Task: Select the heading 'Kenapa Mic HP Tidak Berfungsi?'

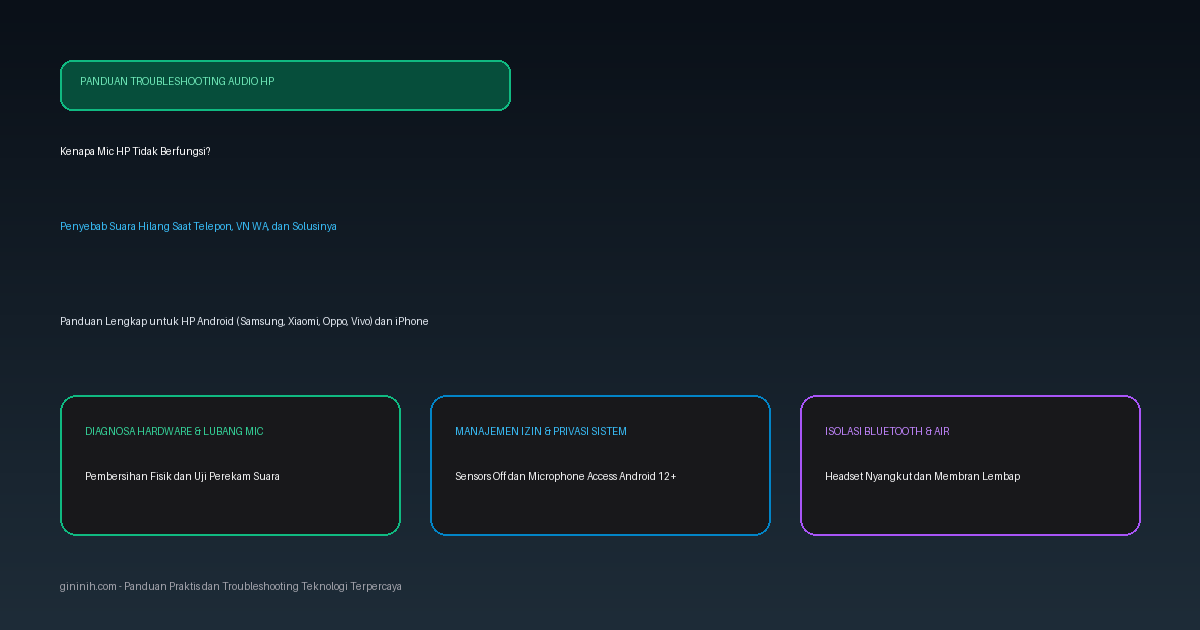Action: 135,151
